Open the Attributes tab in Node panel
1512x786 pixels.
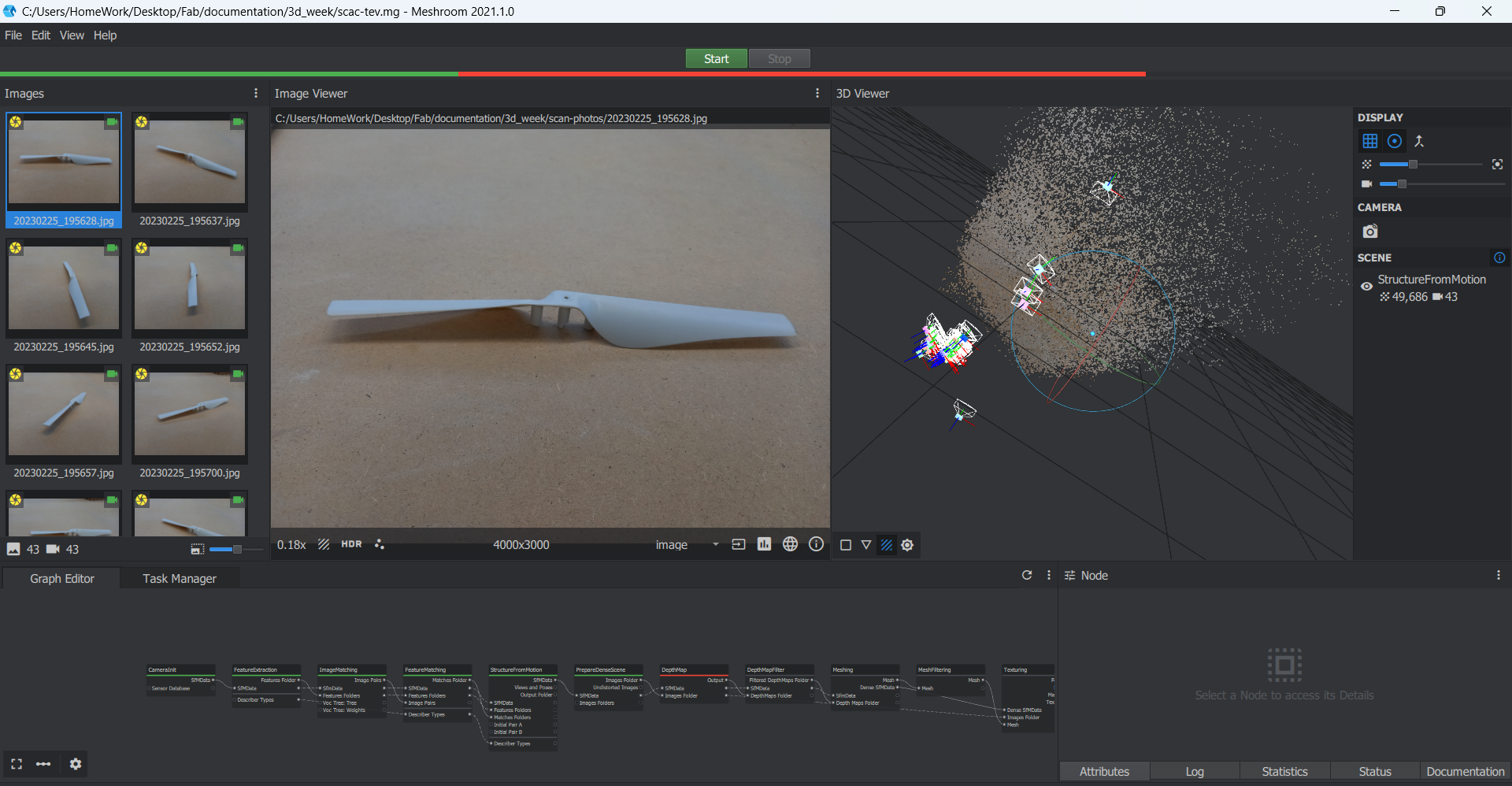(1104, 772)
